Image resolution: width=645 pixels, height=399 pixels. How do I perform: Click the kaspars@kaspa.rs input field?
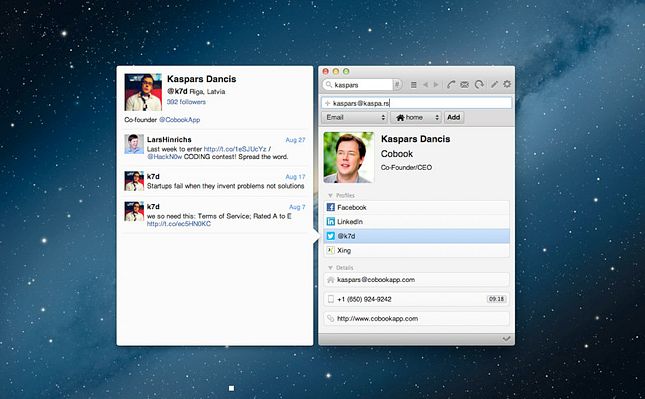tap(416, 103)
